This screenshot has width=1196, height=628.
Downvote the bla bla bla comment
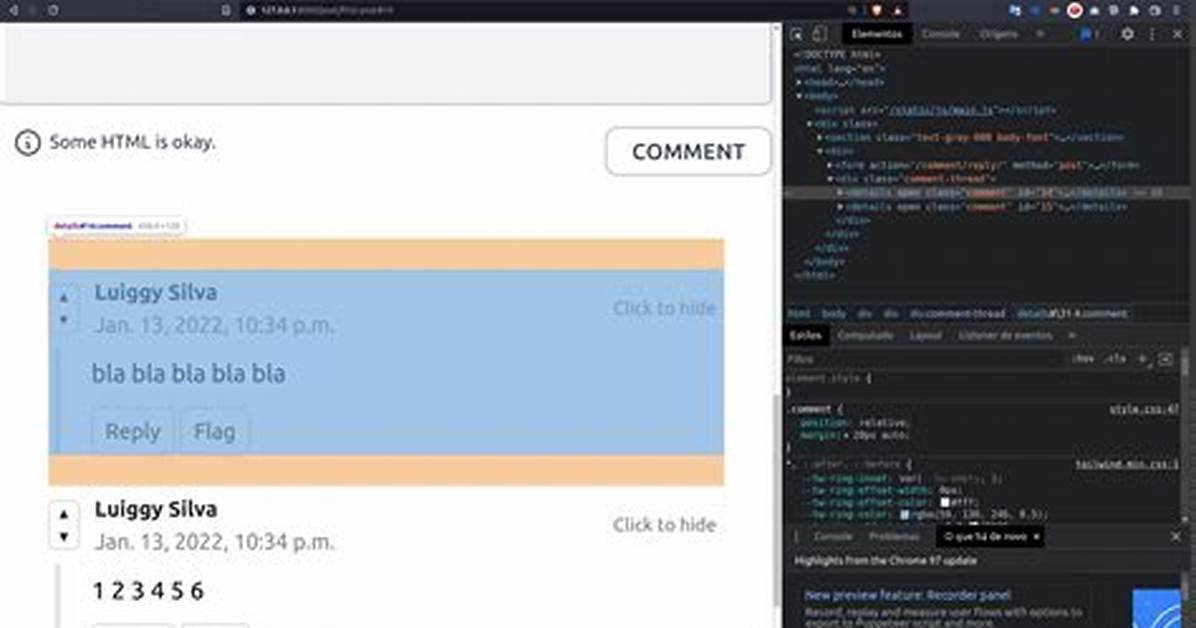64,320
